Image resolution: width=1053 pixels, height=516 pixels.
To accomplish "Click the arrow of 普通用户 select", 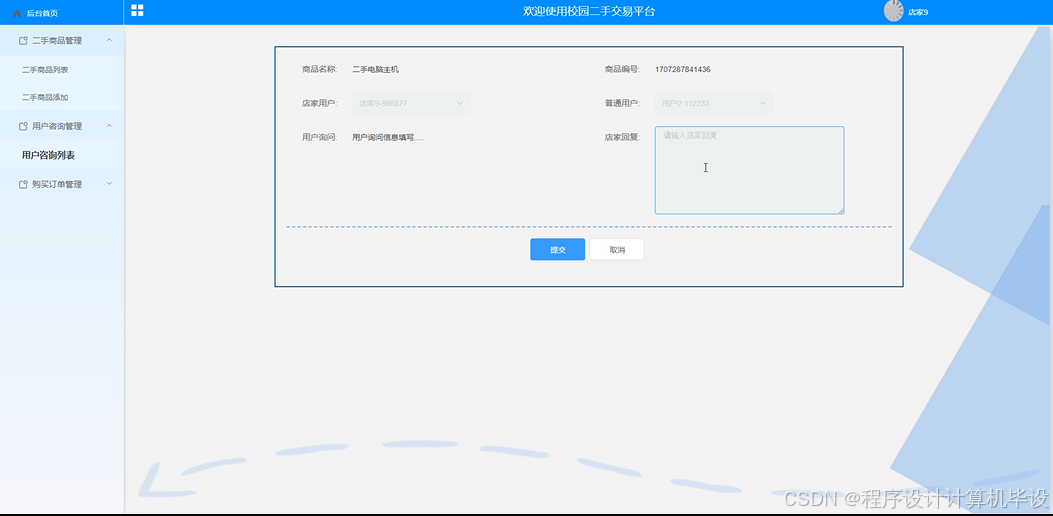I will click(763, 103).
